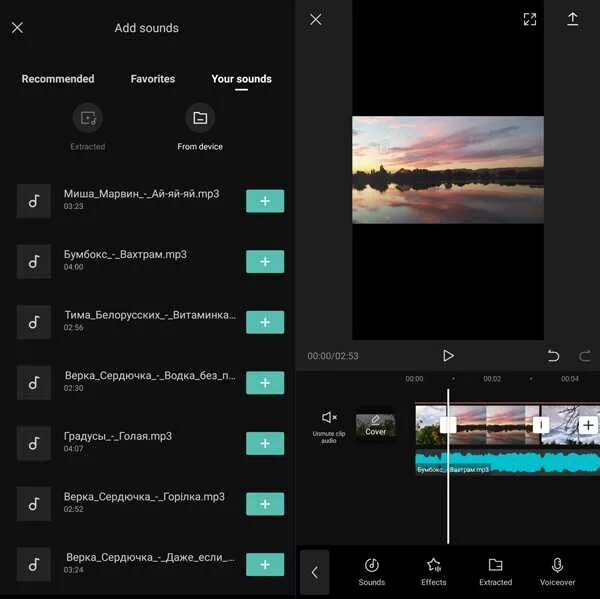The width and height of the screenshot is (600, 599).
Task: Add new clip with timeline plus button
Action: tap(588, 425)
